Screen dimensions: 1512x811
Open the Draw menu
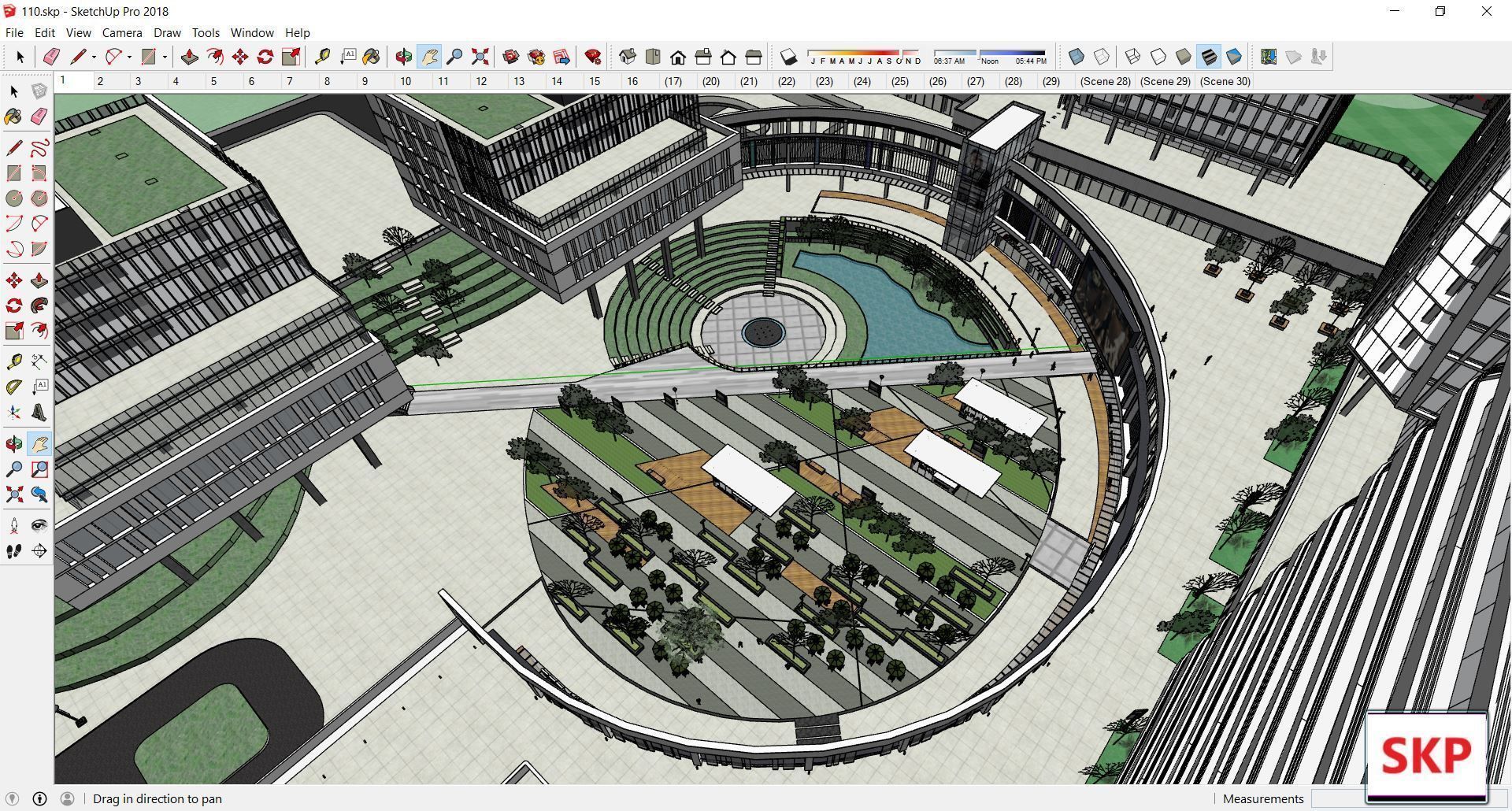tap(167, 32)
